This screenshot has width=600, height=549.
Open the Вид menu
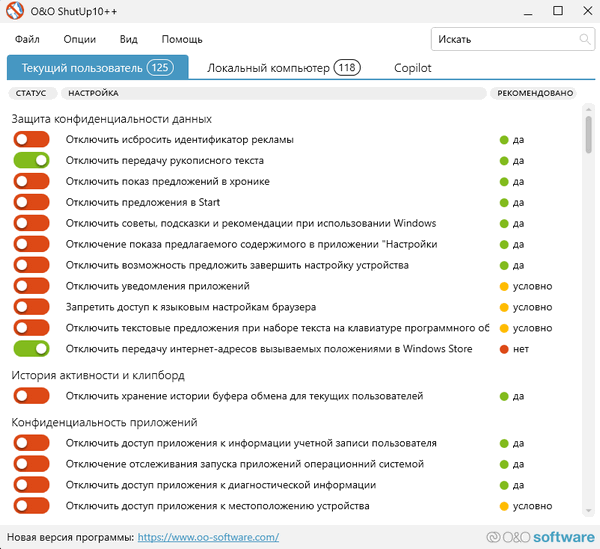click(x=129, y=39)
